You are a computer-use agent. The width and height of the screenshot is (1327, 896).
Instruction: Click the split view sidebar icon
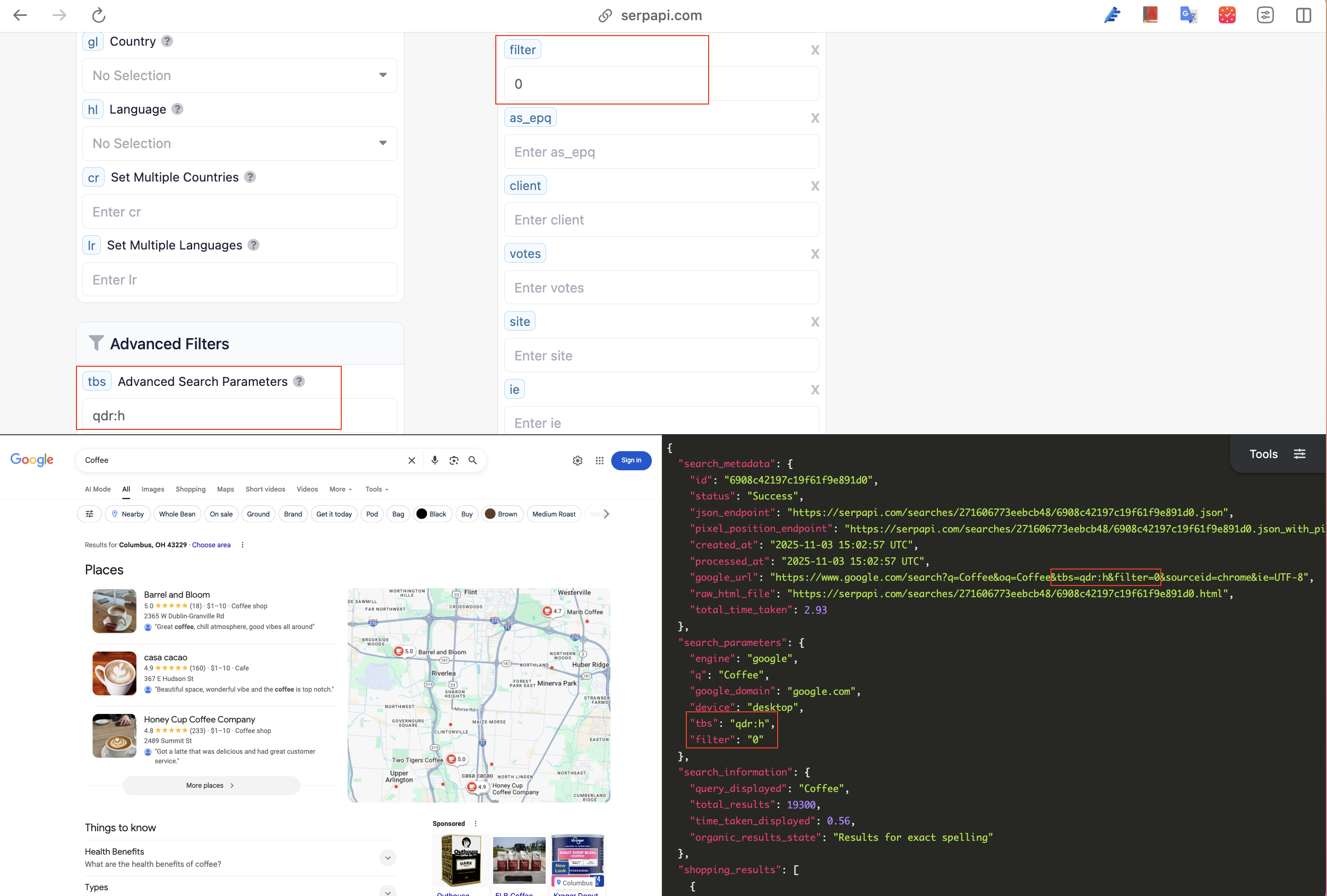(1304, 15)
